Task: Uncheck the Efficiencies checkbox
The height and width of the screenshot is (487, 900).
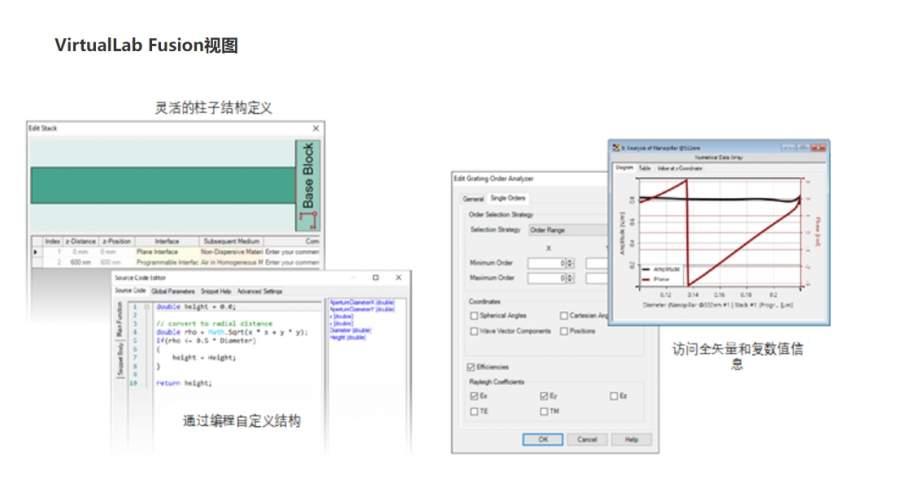Action: point(471,367)
